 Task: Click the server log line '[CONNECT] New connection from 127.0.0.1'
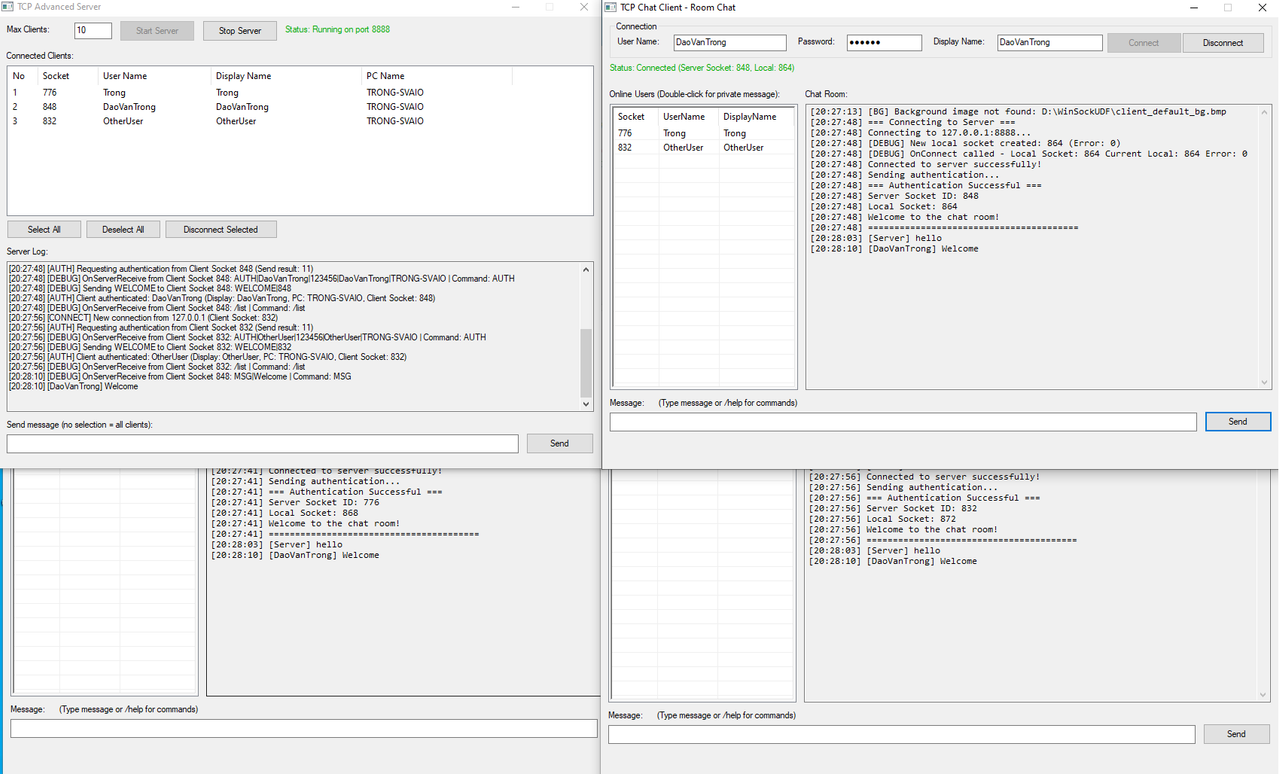143,318
